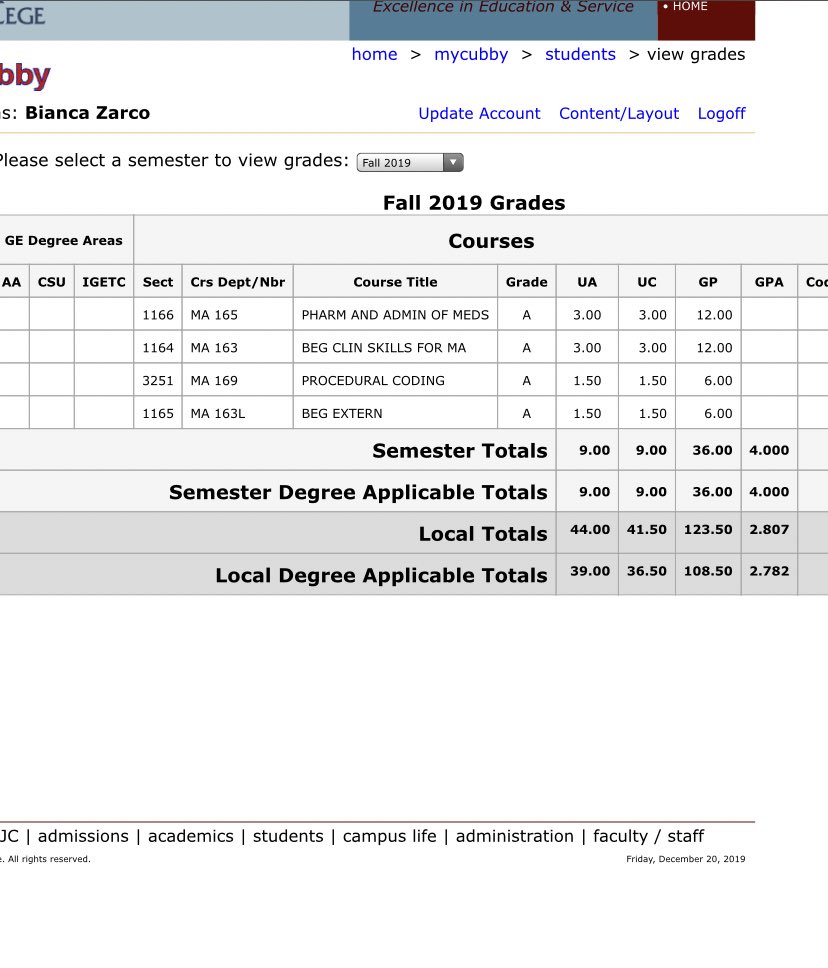This screenshot has width=828, height=968.
Task: Click the admissions footer link
Action: click(83, 836)
